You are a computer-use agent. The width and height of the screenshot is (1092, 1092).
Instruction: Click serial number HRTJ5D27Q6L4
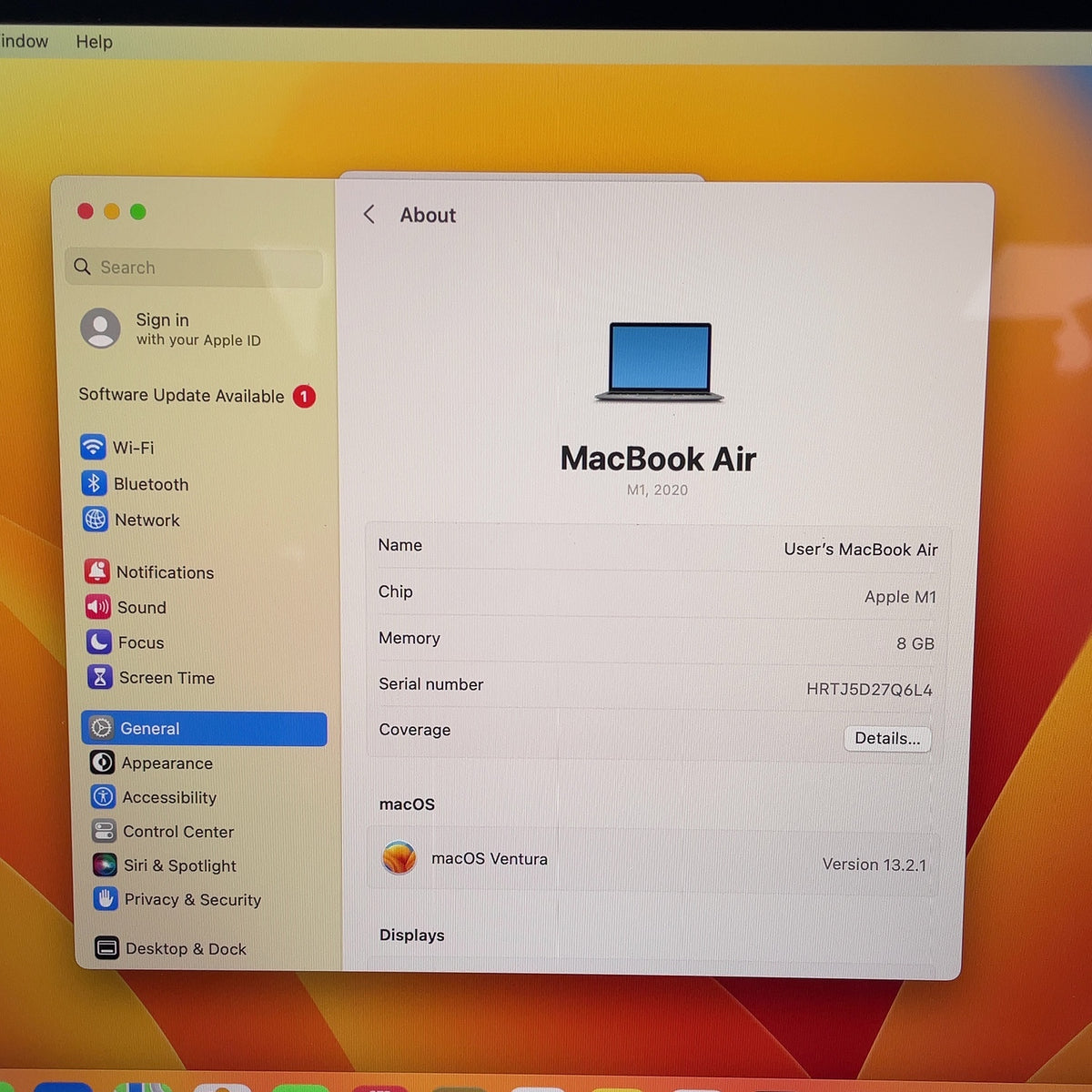(x=869, y=690)
